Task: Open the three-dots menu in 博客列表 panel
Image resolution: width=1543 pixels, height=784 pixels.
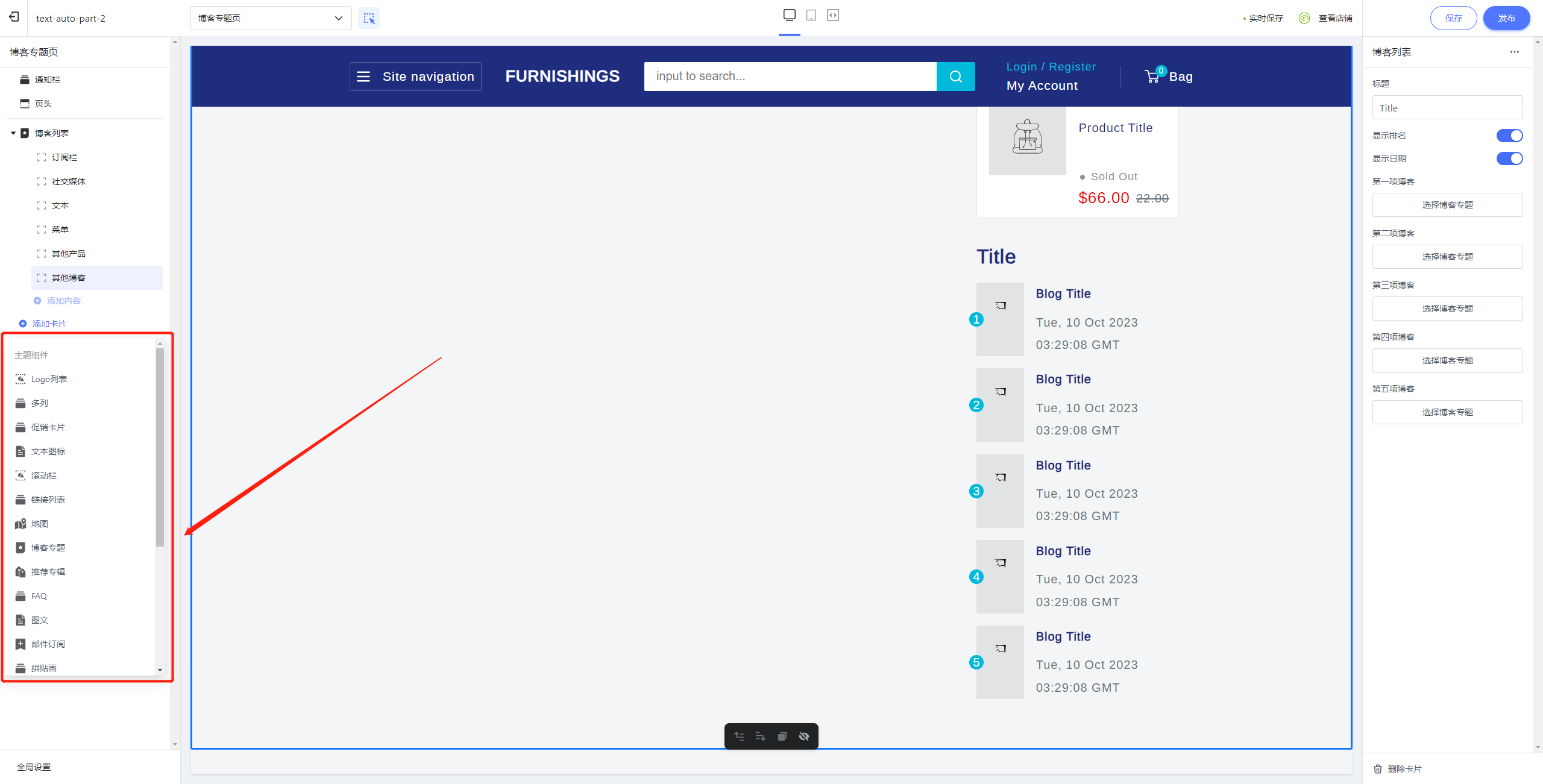Action: (1514, 52)
